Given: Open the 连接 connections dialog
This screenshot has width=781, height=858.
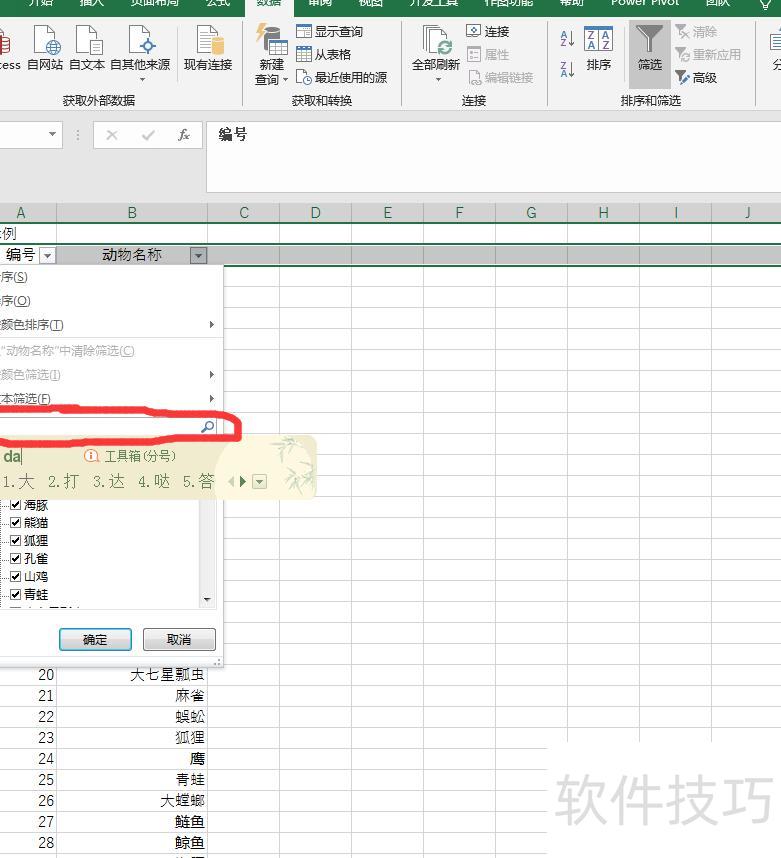Looking at the screenshot, I should coord(488,32).
